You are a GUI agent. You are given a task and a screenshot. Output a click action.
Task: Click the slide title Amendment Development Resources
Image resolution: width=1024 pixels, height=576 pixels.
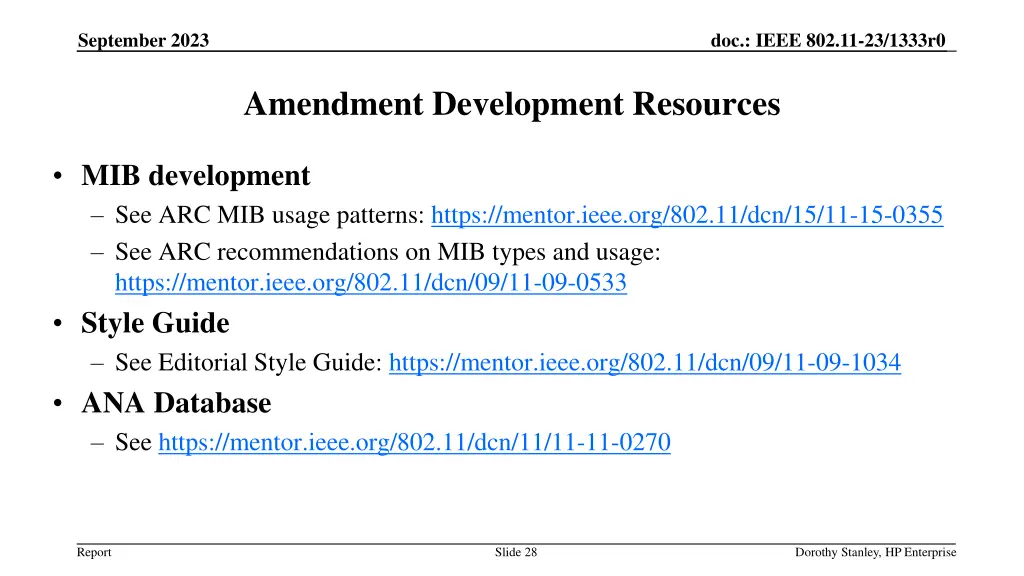click(512, 104)
